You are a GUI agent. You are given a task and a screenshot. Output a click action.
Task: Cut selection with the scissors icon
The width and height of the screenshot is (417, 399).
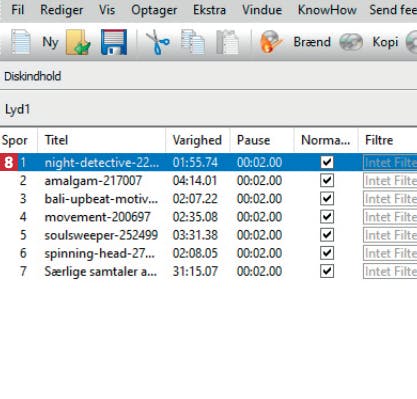pyautogui.click(x=158, y=42)
